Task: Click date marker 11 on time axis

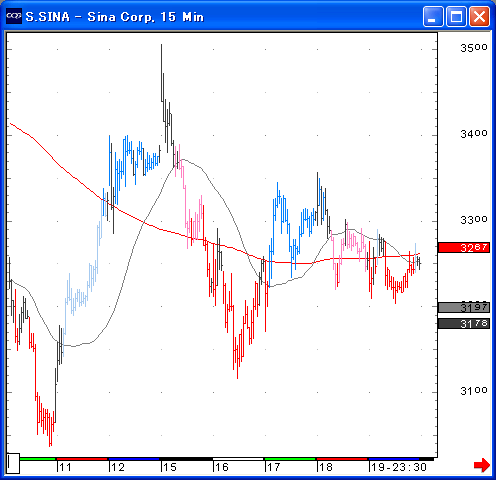Action: click(x=65, y=467)
